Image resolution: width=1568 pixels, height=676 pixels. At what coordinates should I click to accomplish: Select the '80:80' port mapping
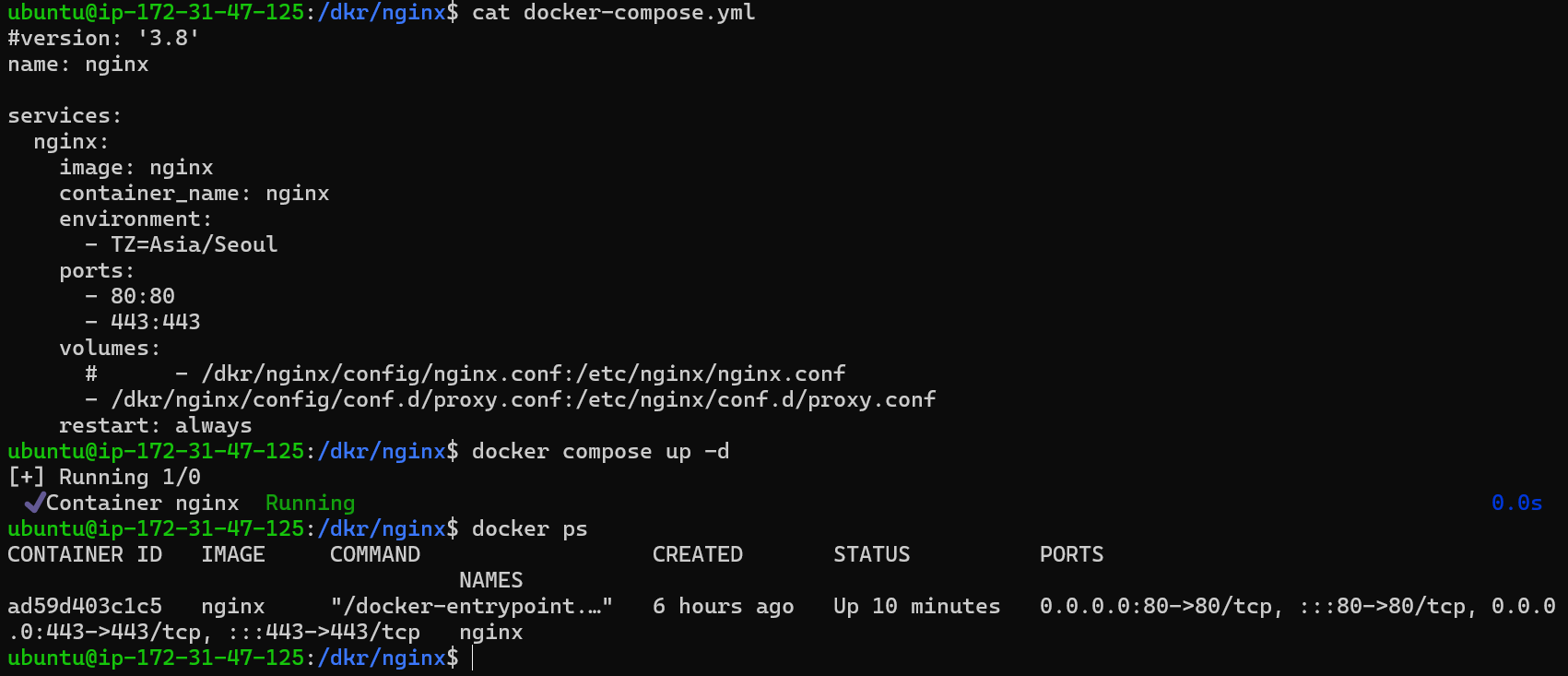click(143, 297)
